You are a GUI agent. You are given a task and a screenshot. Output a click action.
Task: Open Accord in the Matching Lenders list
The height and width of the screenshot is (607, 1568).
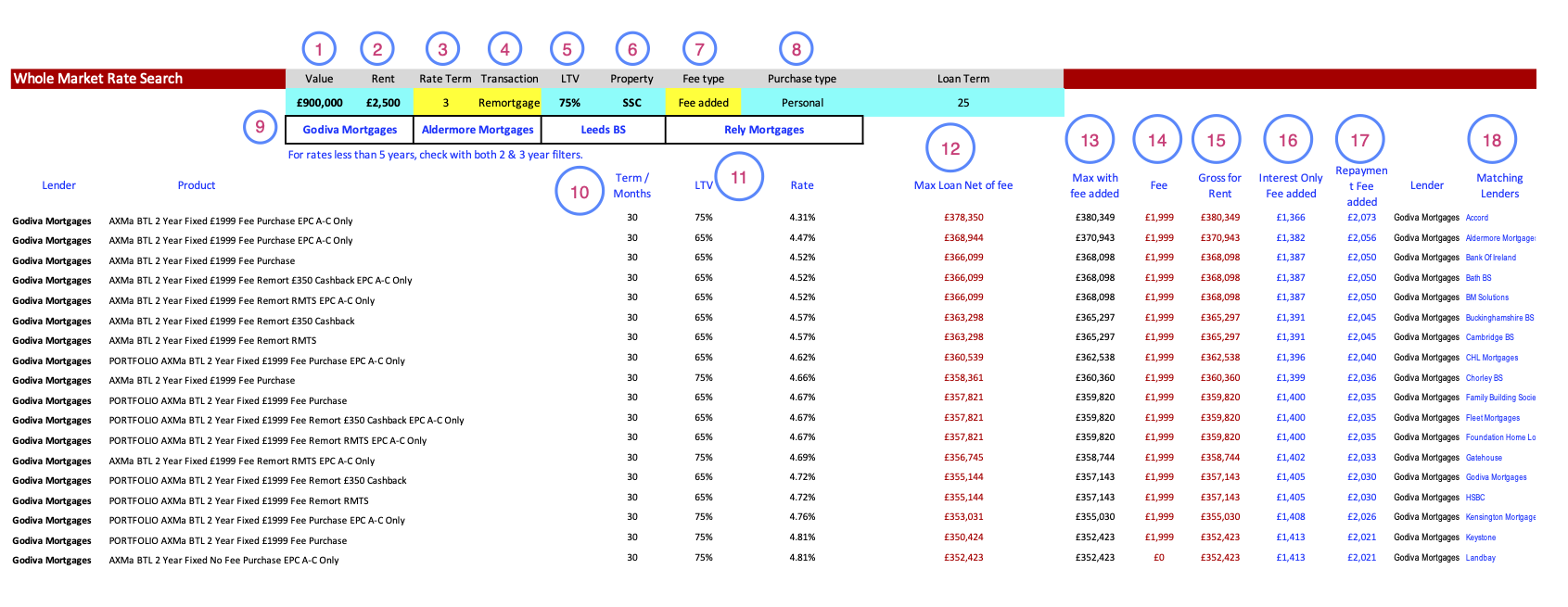click(x=1476, y=218)
